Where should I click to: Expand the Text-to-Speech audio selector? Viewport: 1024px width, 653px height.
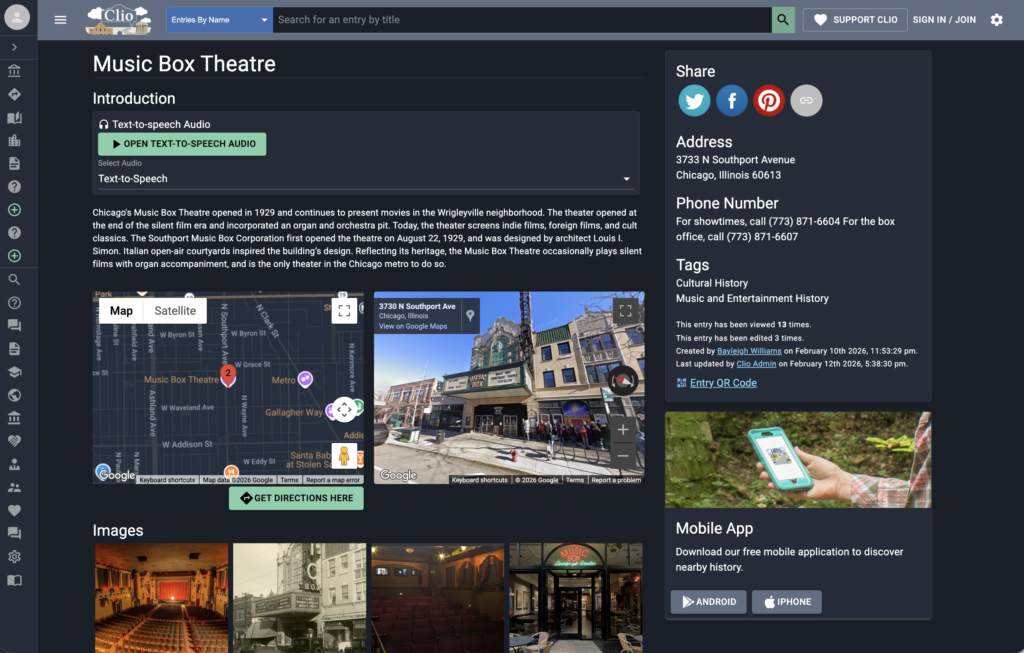[627, 178]
